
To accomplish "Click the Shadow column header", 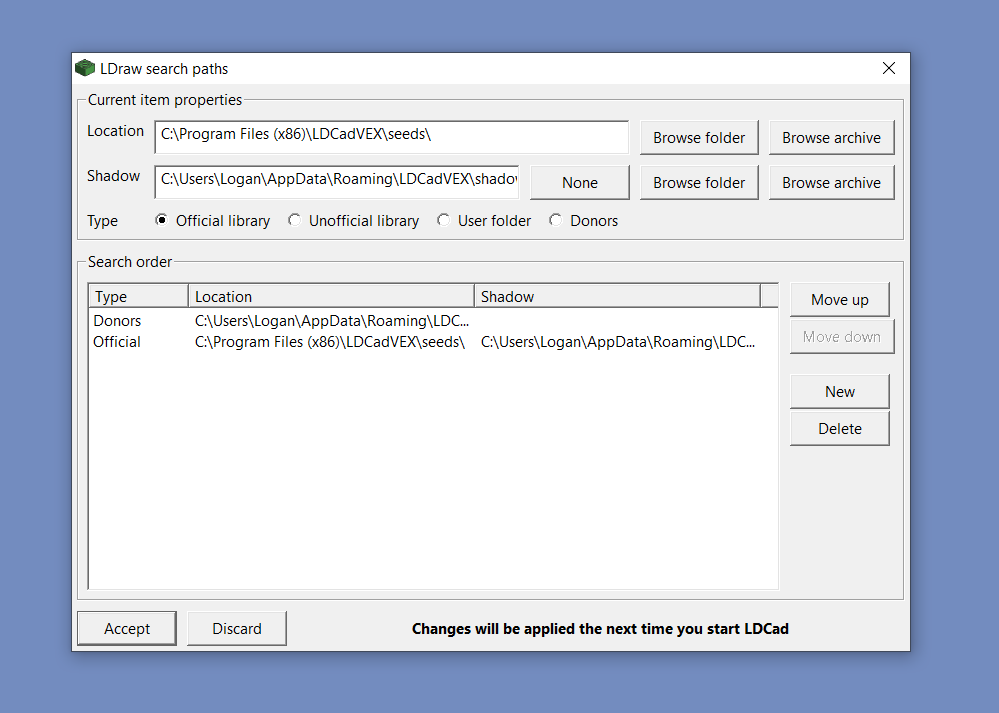I will 616,296.
